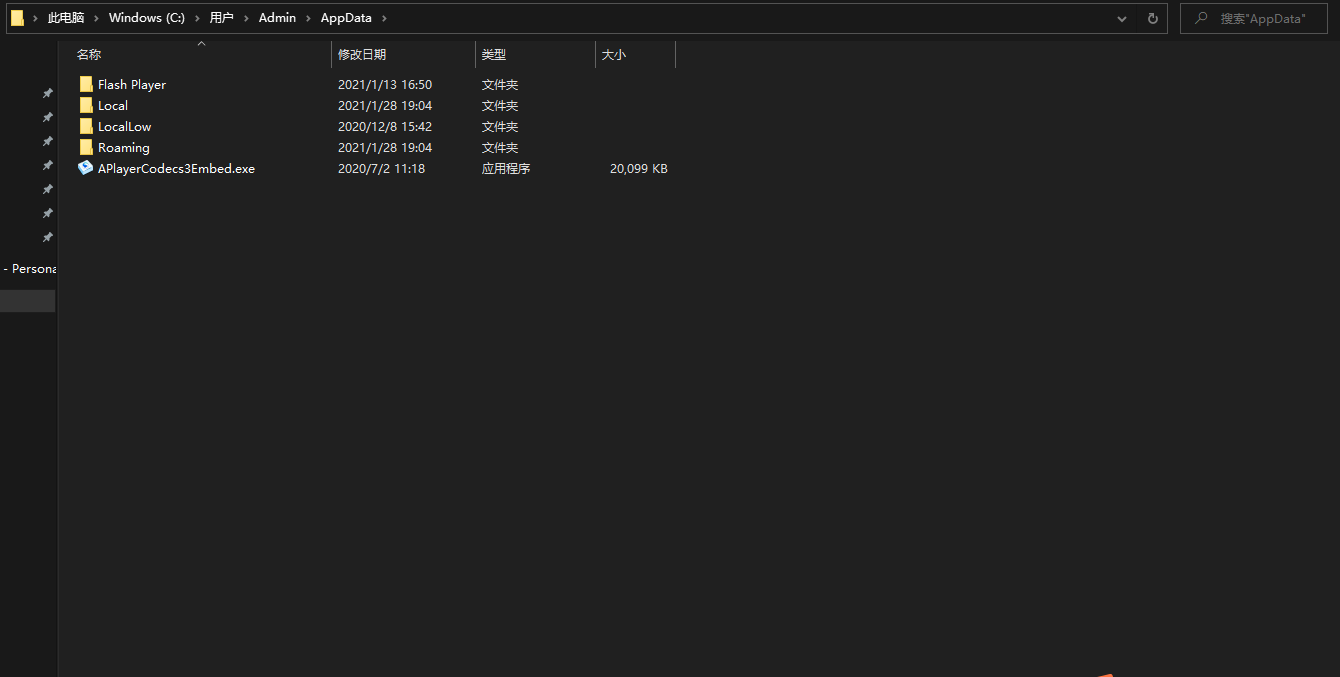Image resolution: width=1340 pixels, height=677 pixels.
Task: Open the Roaming folder
Action: point(123,147)
